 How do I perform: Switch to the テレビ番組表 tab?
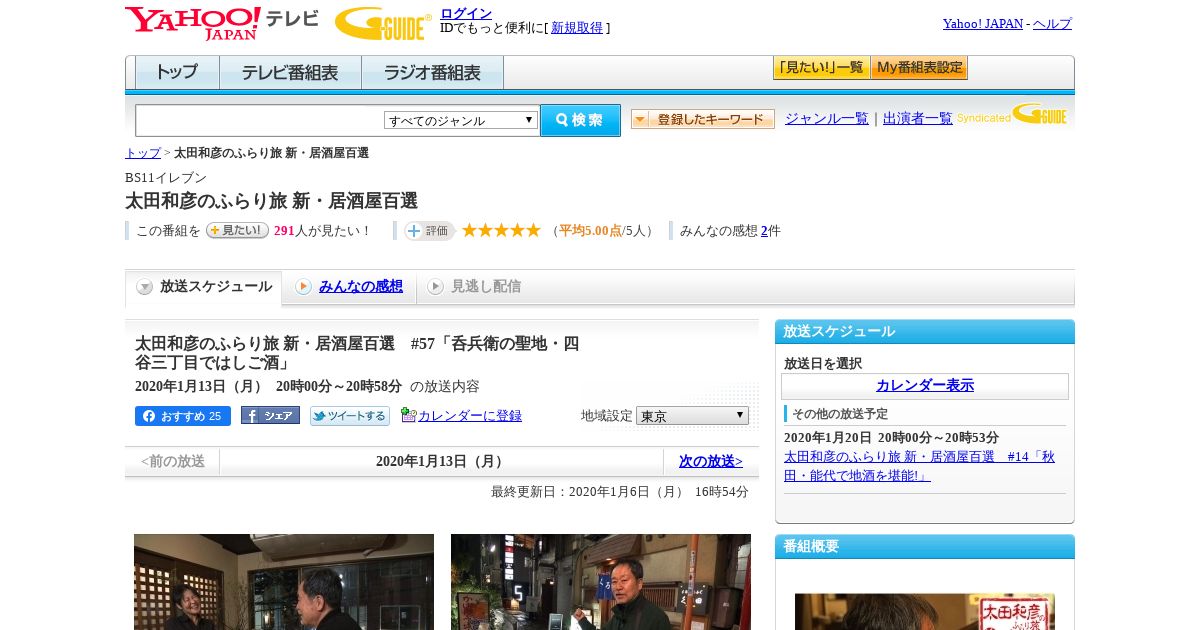290,73
